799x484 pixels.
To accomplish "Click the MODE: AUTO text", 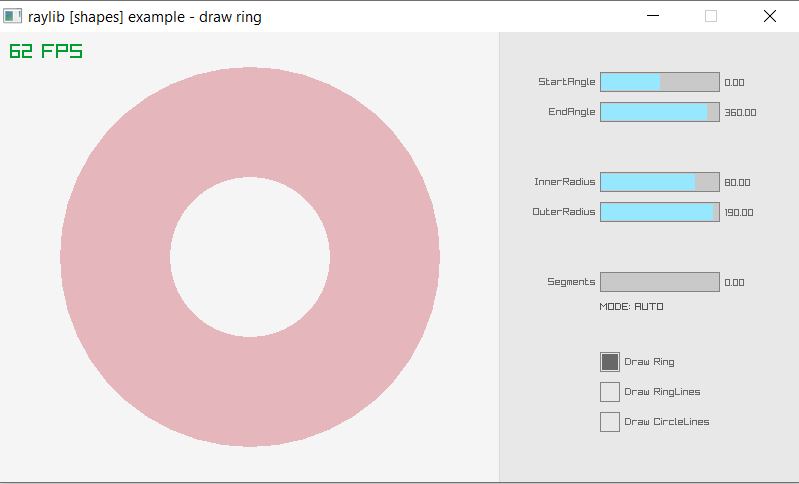I will 631,307.
